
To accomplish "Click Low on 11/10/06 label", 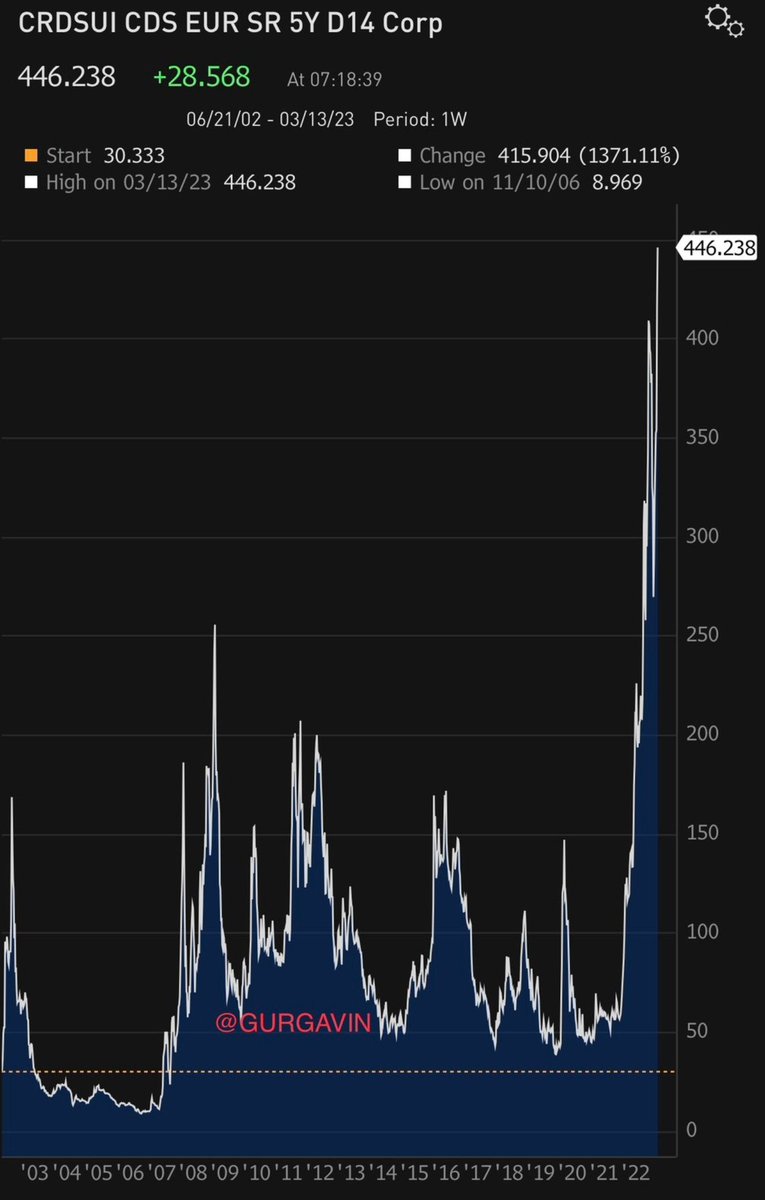I will coord(501,183).
